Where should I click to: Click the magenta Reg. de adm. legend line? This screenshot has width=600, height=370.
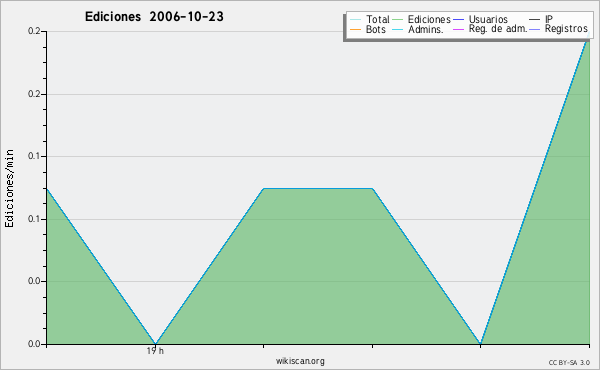pos(458,29)
